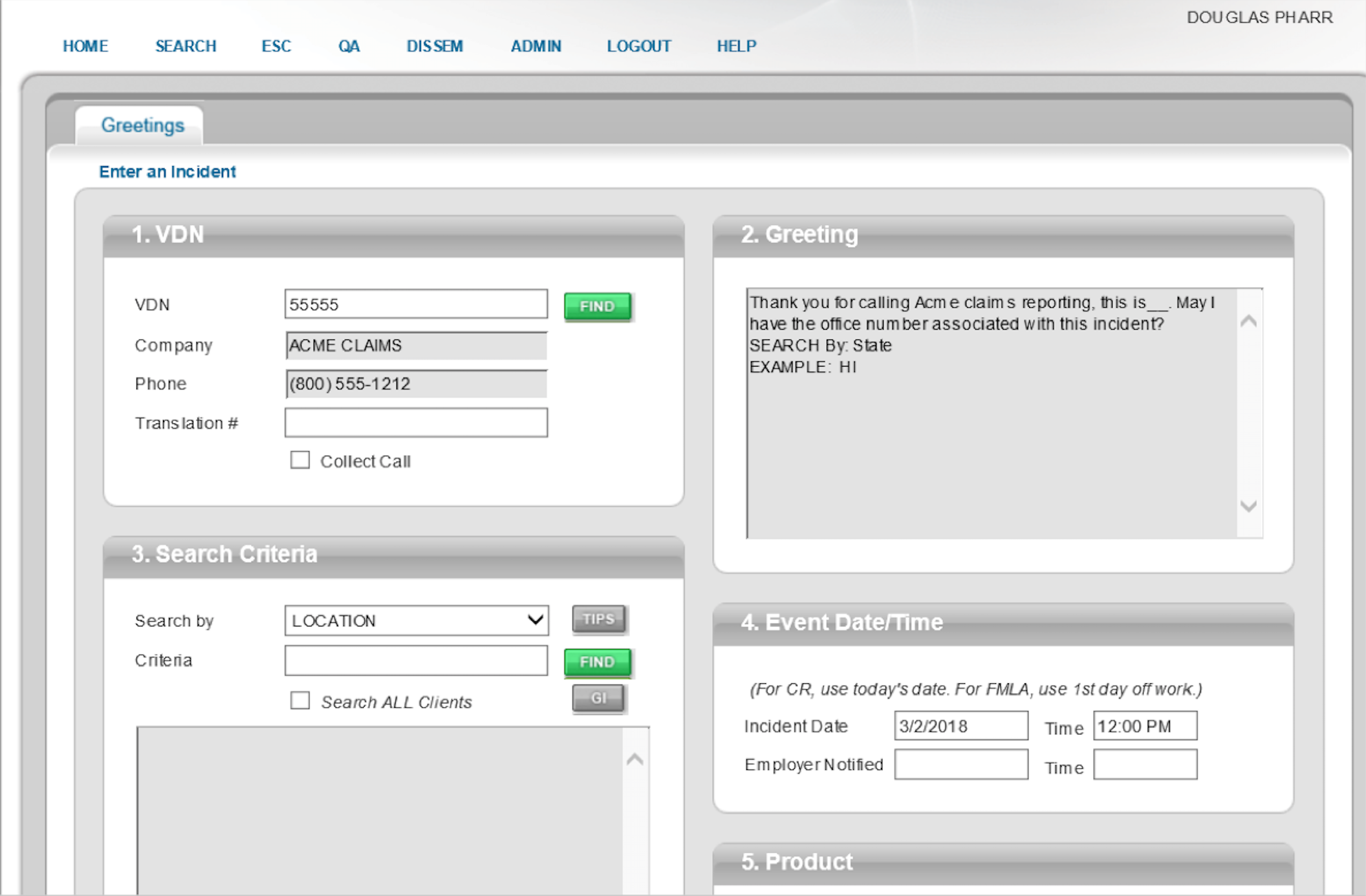This screenshot has height=896, width=1366.
Task: Click into the Translation # field
Action: point(416,423)
